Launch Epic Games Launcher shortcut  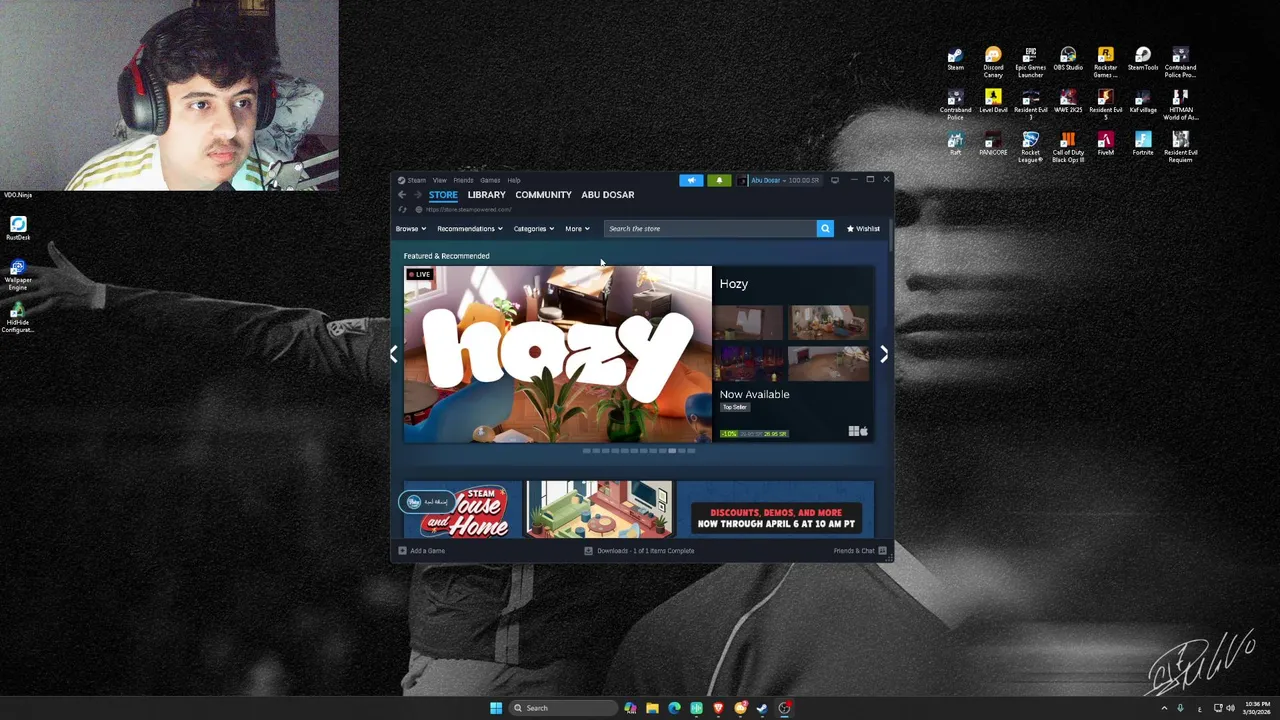click(x=1030, y=62)
